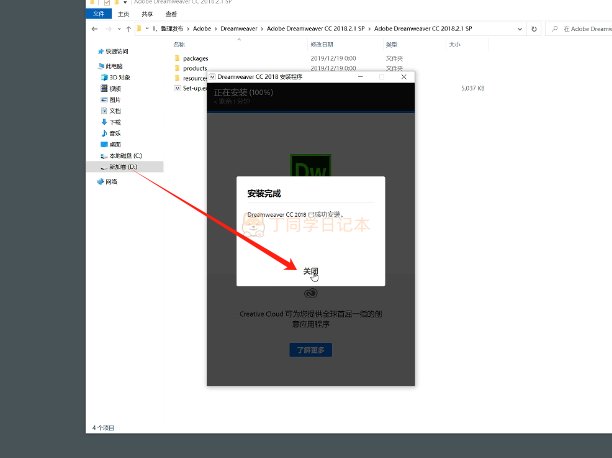Click the 下载 blue arrow icon

coord(104,122)
